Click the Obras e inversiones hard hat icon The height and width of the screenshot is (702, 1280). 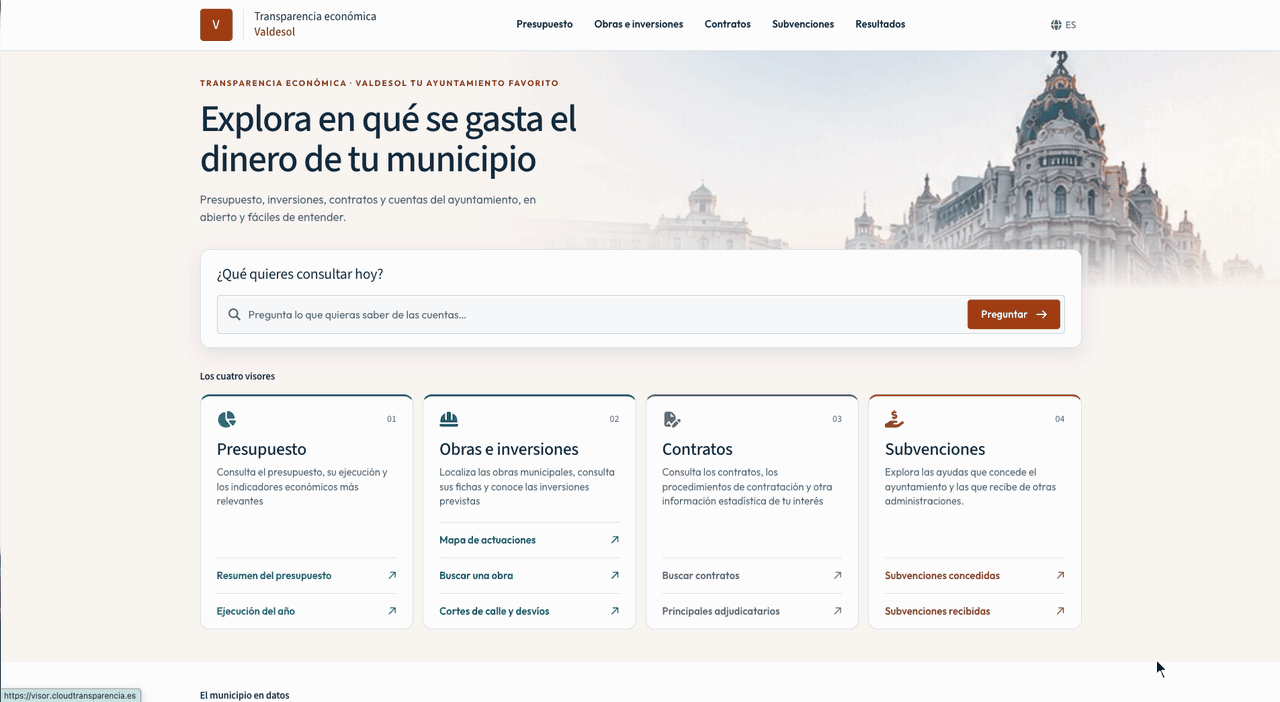(x=449, y=419)
